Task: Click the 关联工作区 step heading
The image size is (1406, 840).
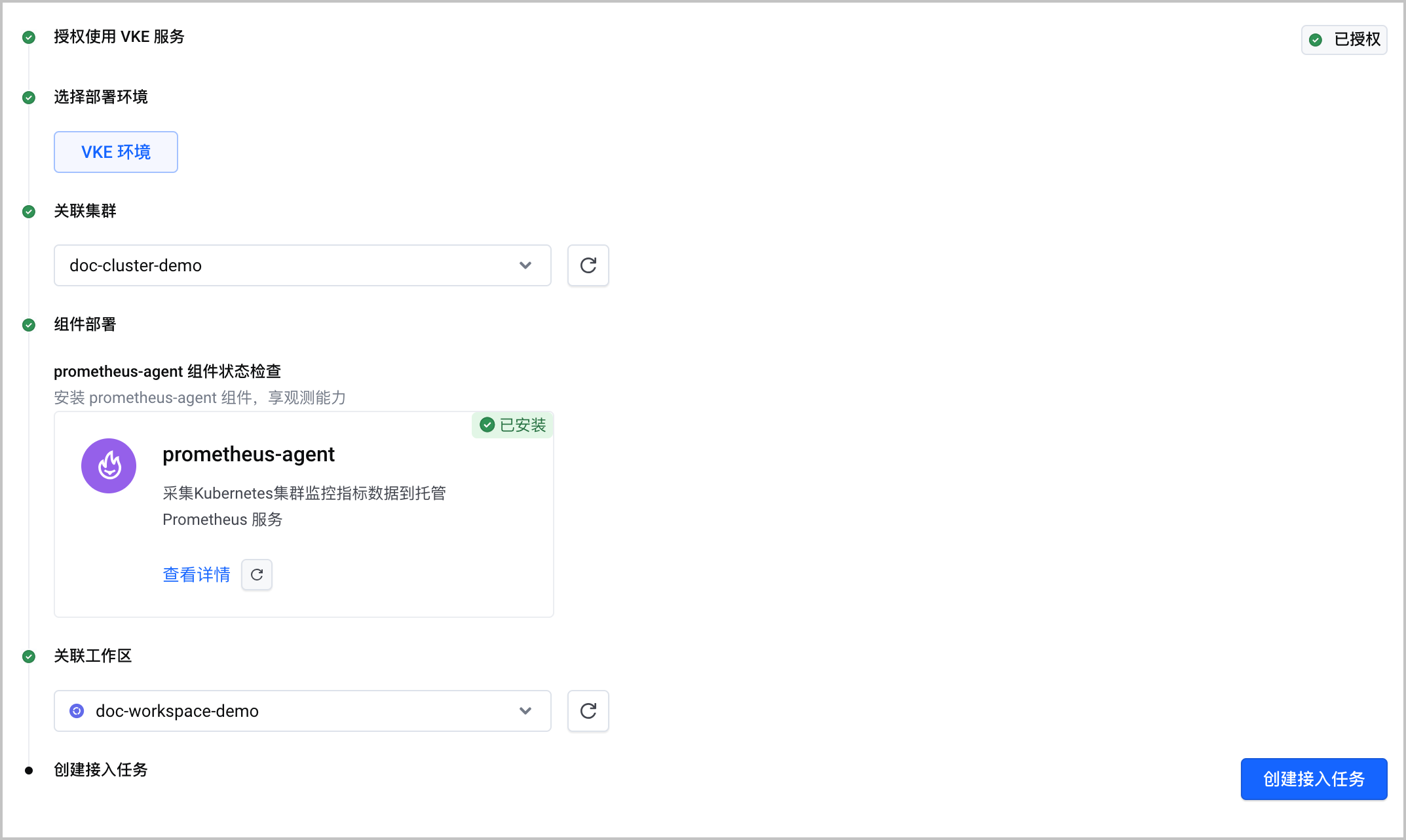Action: (x=93, y=656)
